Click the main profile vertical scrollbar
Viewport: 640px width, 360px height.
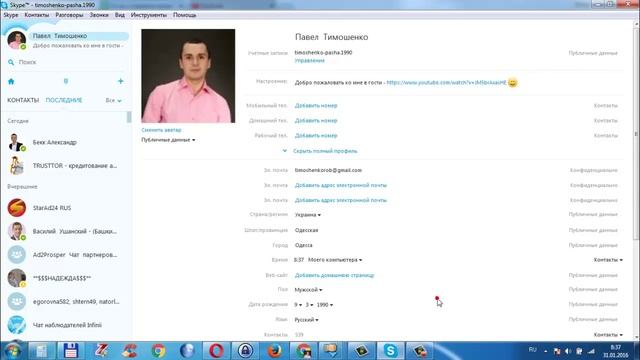click(x=636, y=135)
